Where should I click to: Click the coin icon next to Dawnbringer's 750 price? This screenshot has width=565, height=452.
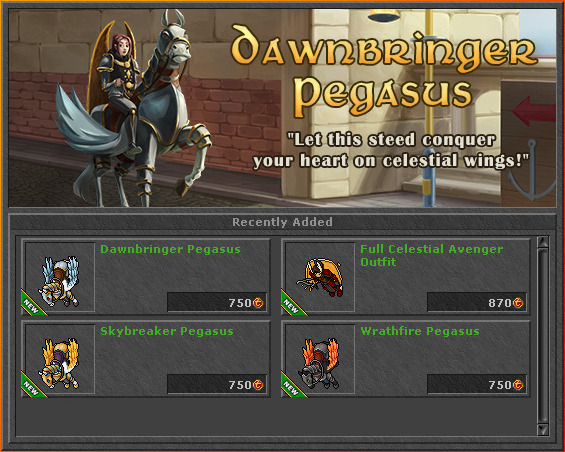(x=258, y=303)
